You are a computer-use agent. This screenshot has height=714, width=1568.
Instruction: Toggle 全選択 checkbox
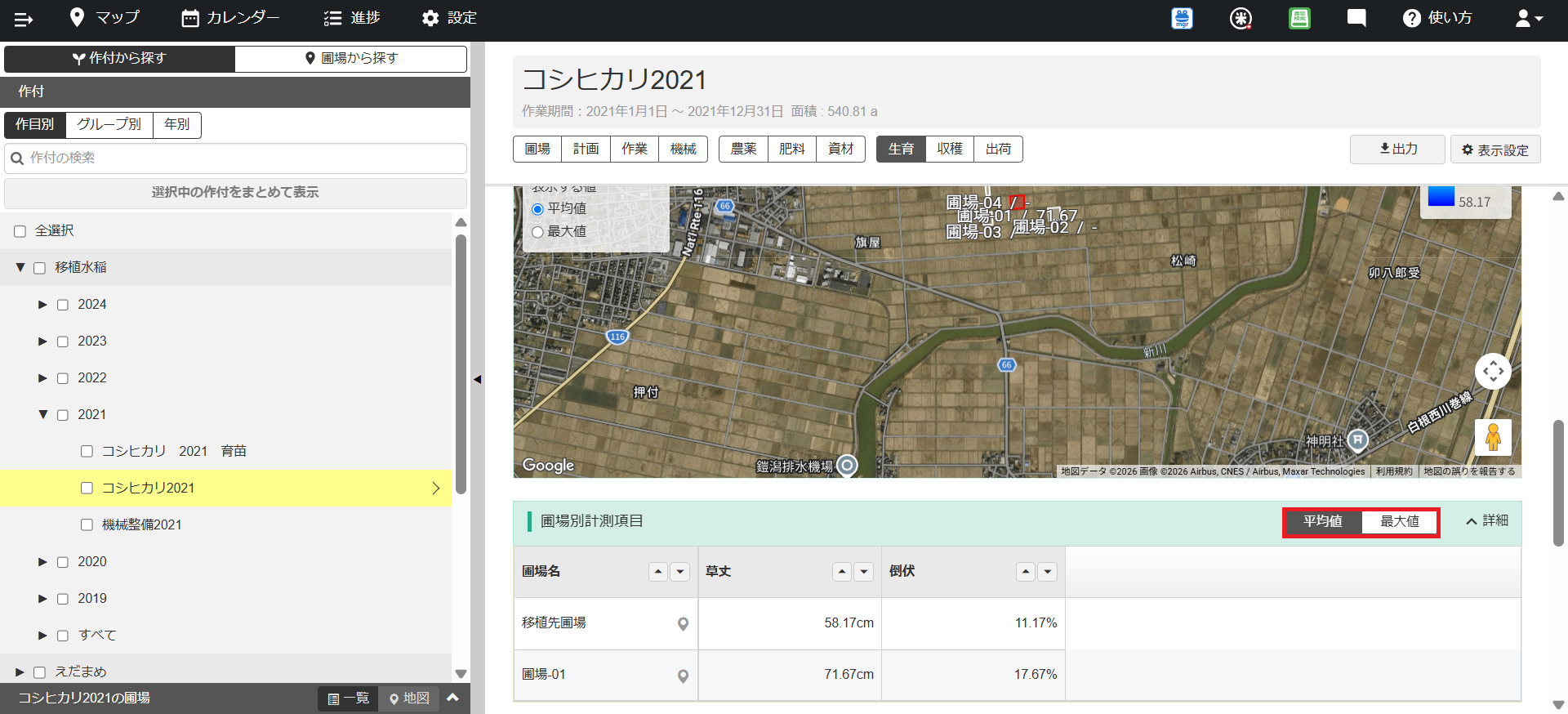coord(20,231)
